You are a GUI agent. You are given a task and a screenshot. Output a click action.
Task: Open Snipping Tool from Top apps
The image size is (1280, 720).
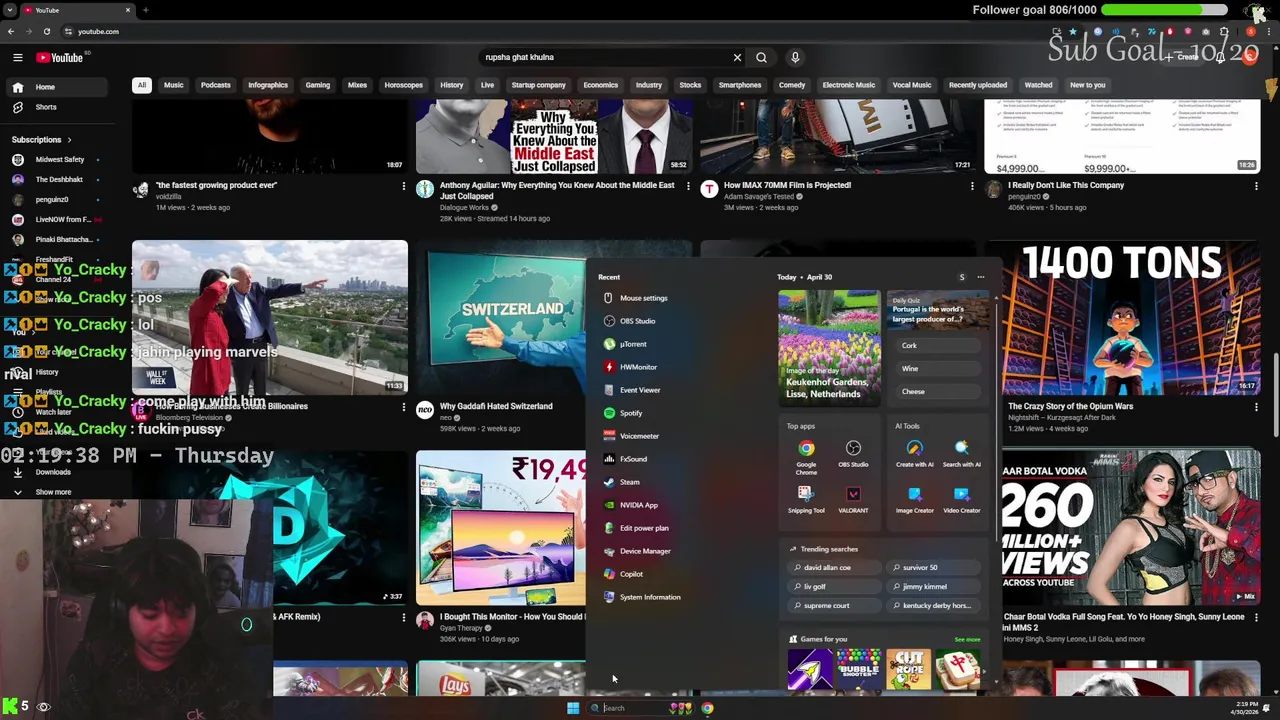806,499
